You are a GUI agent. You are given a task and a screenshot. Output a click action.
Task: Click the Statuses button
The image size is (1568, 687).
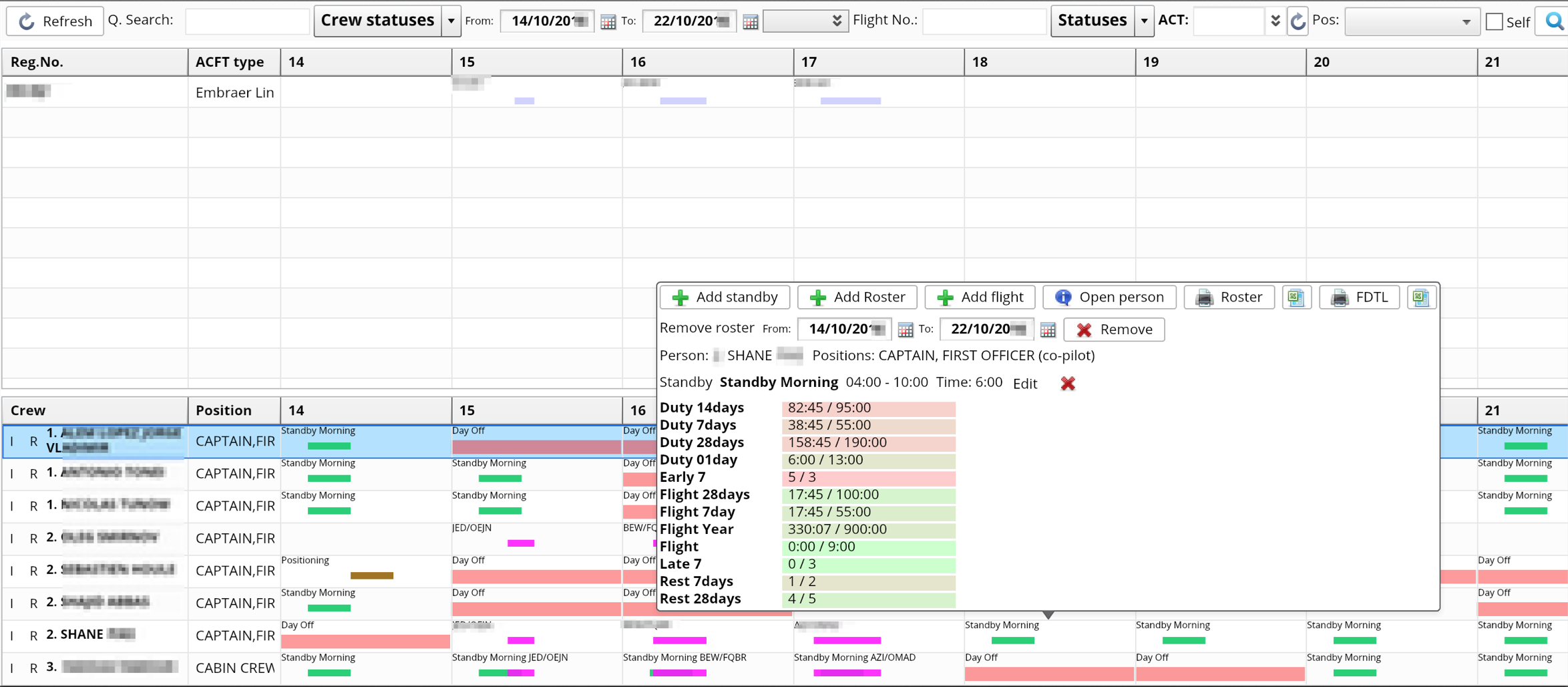pyautogui.click(x=1093, y=21)
